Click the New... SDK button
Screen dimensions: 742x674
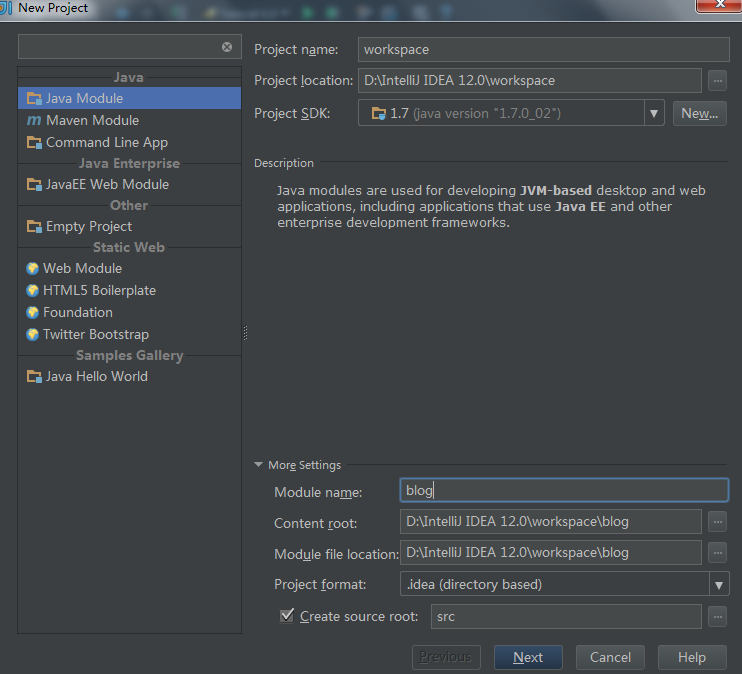coord(699,113)
